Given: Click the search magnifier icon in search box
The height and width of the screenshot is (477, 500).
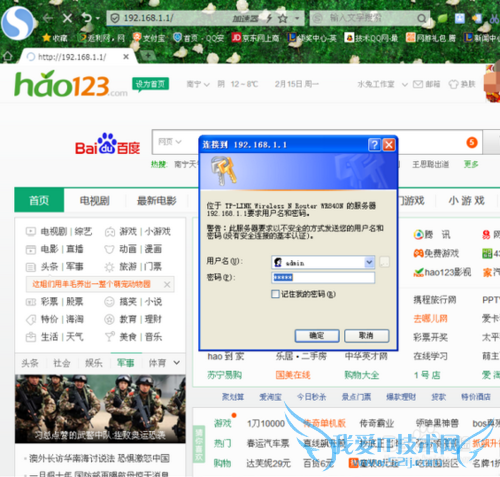Looking at the screenshot, I should coord(422,18).
